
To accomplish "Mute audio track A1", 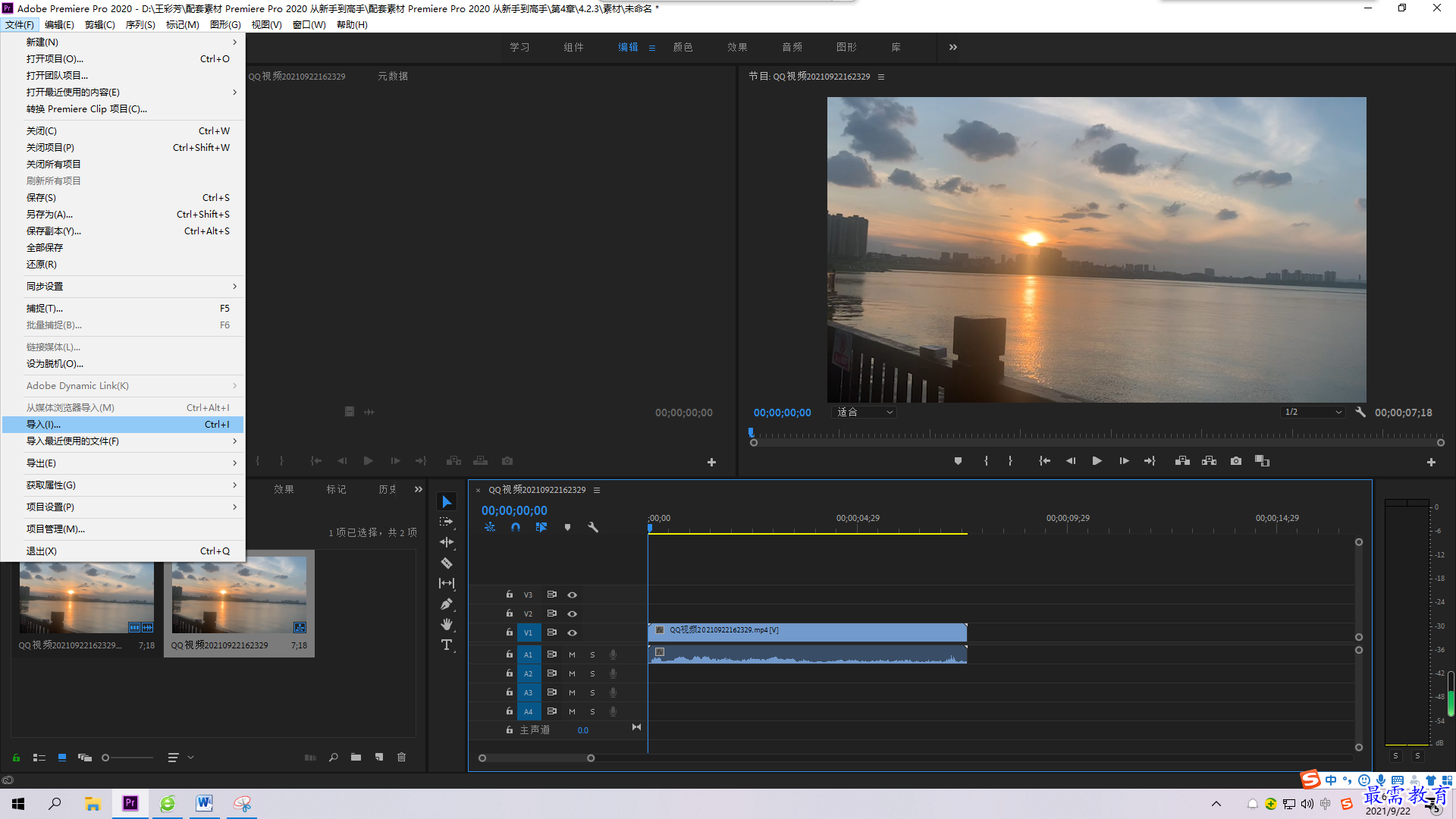I will 572,654.
